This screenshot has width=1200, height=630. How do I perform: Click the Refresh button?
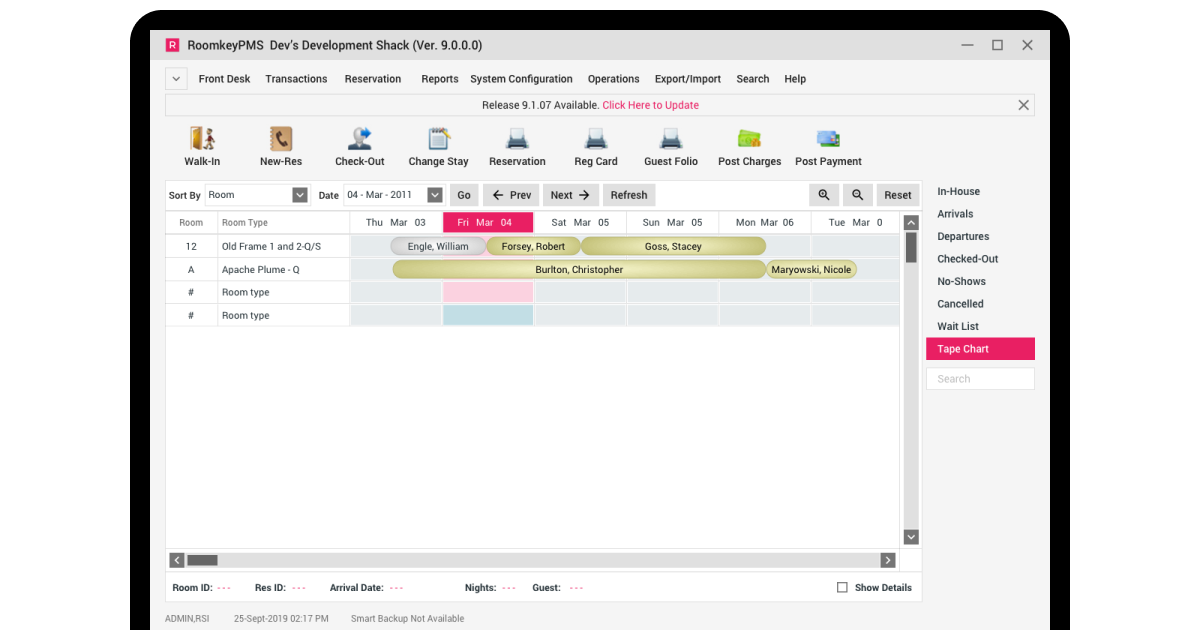click(x=629, y=195)
